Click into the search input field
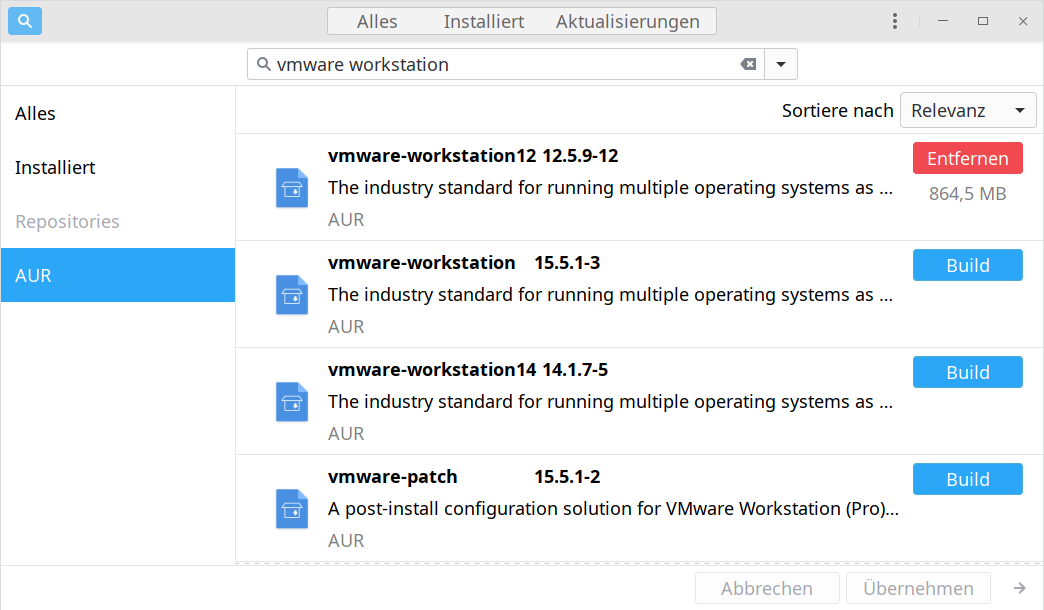Viewport: 1044px width, 610px height. [x=500, y=65]
